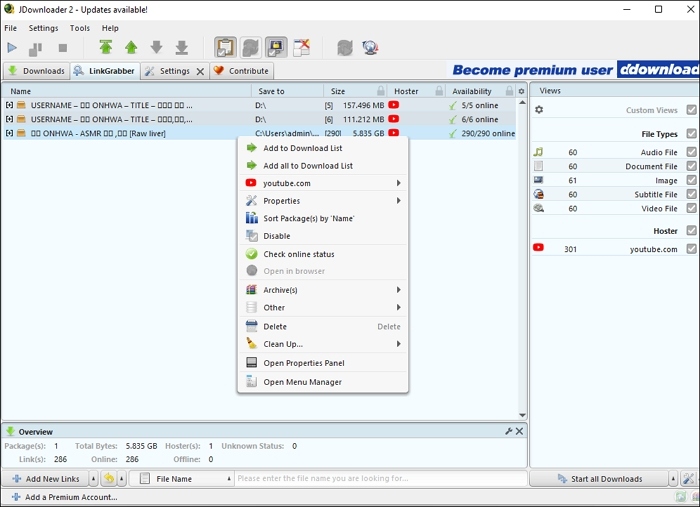Uncheck the Subtitle File filter
Screen dimensions: 700x507
click(692, 194)
